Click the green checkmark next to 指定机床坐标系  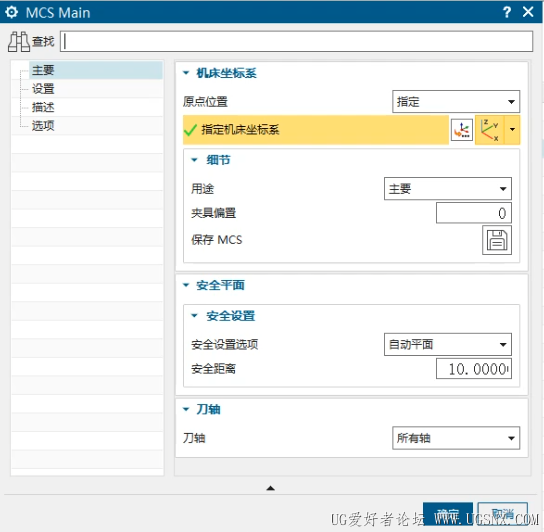click(x=190, y=130)
